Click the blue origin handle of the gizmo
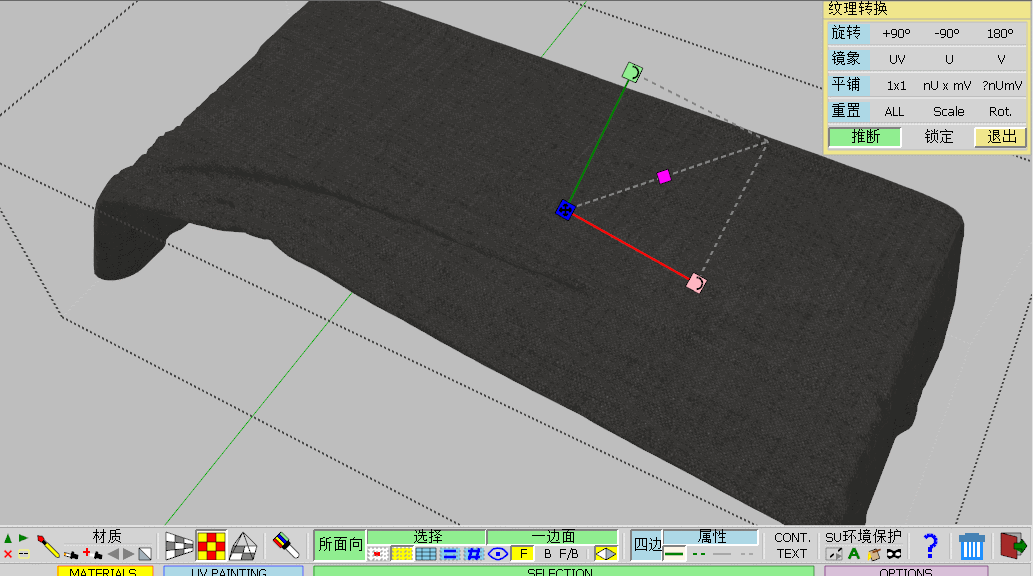Viewport: 1033px width, 576px height. click(x=565, y=209)
